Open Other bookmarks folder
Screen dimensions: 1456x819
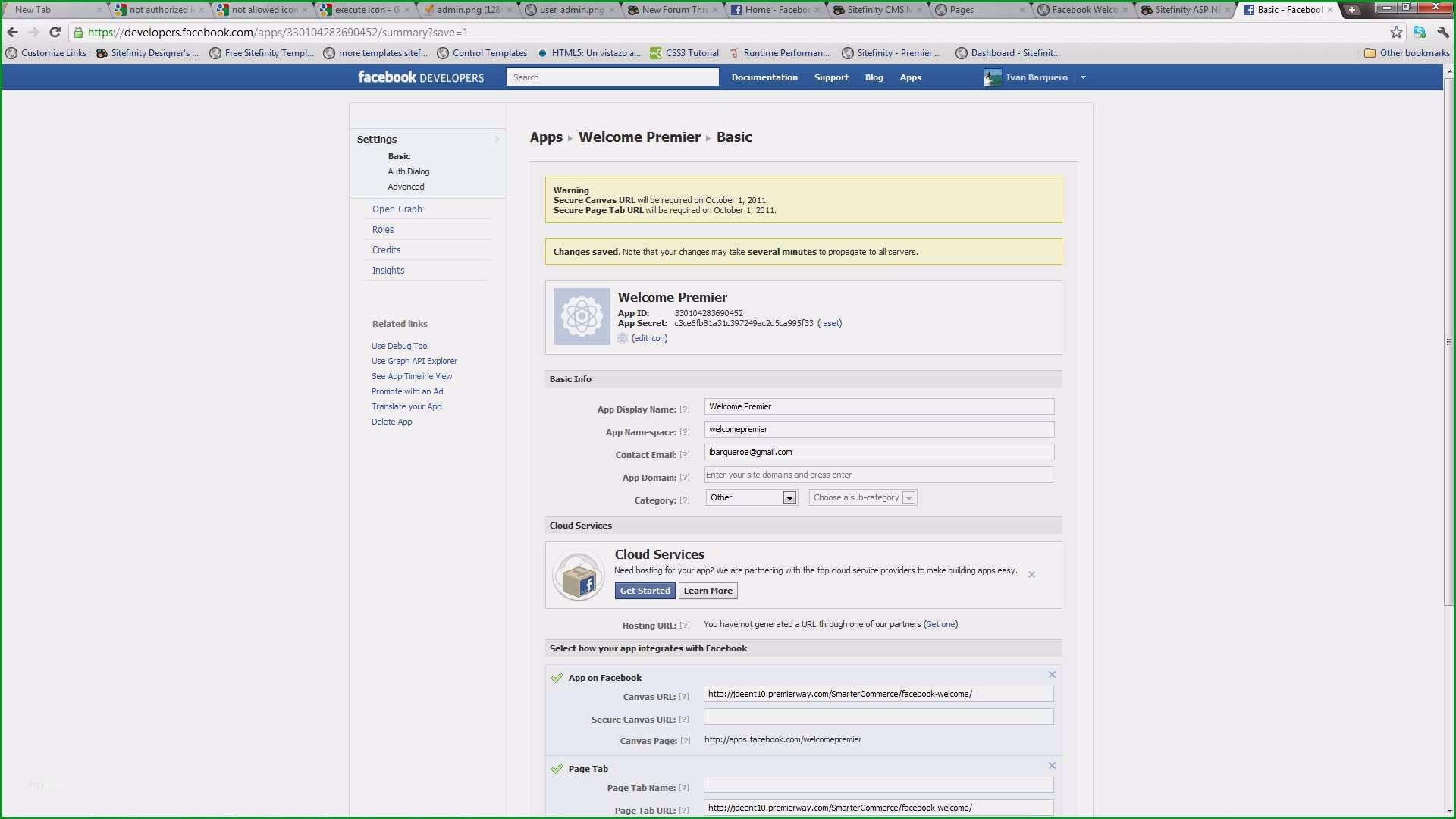click(x=1407, y=53)
